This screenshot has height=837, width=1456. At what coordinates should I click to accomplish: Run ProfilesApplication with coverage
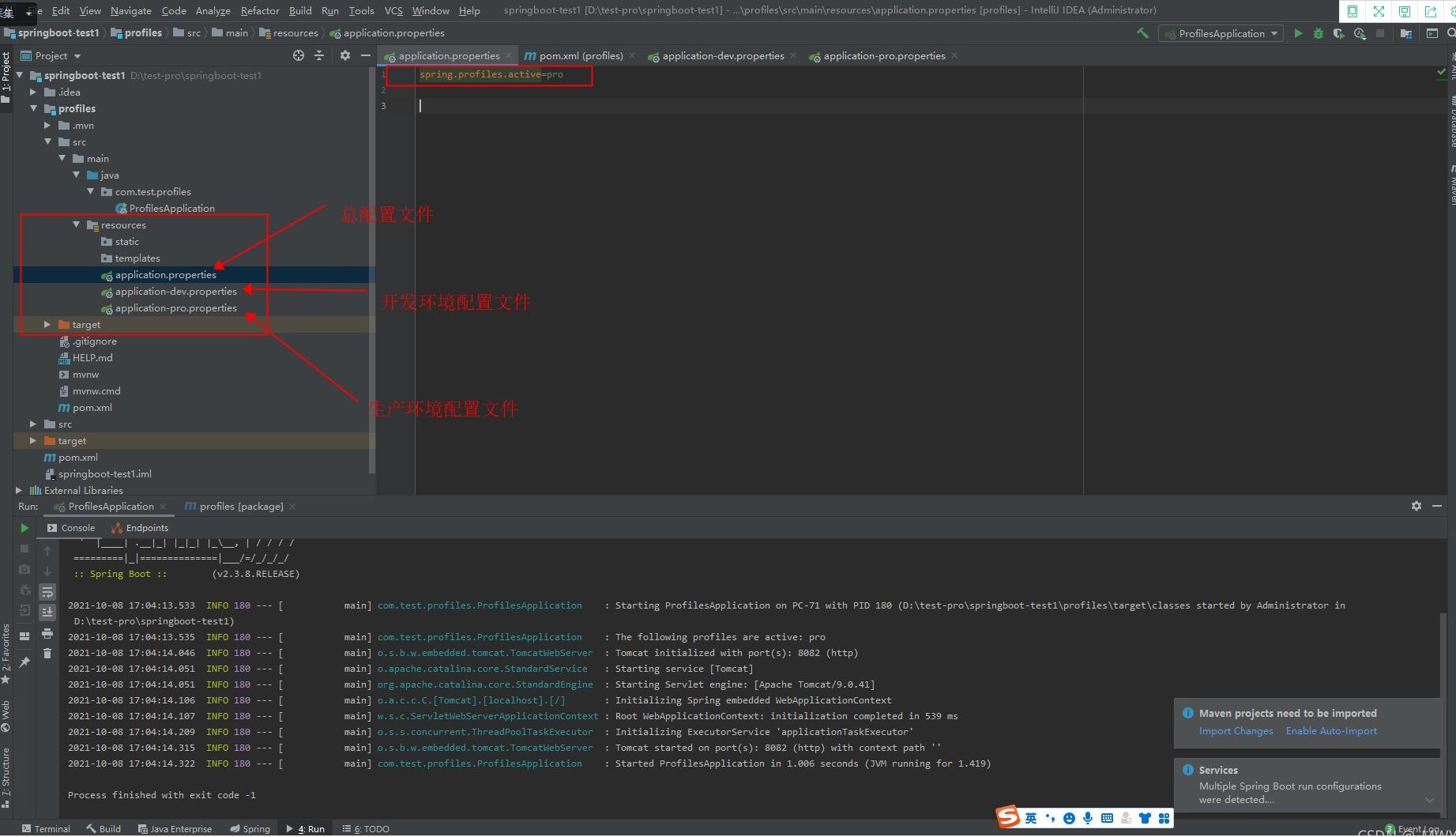1338,33
